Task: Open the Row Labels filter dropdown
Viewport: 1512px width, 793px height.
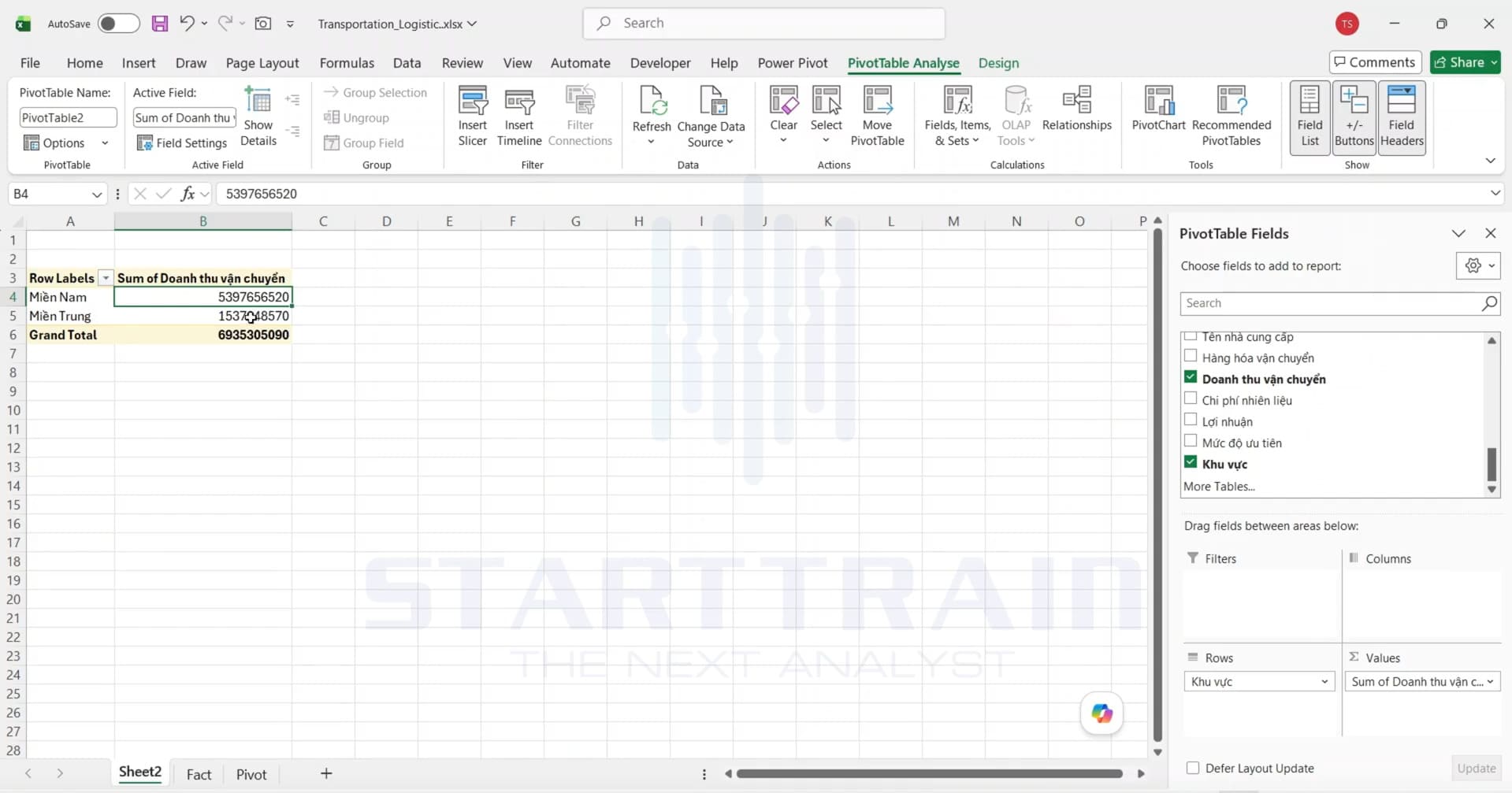Action: click(x=106, y=278)
